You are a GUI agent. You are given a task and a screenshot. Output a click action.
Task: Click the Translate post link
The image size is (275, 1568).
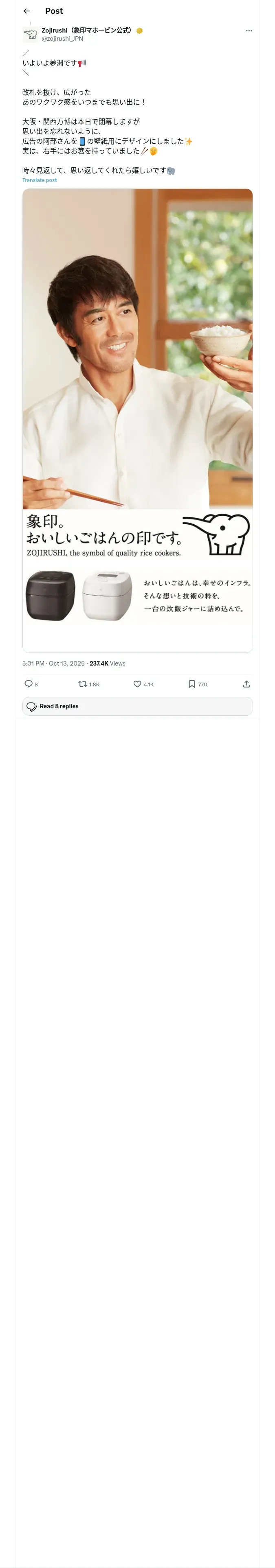(x=40, y=180)
